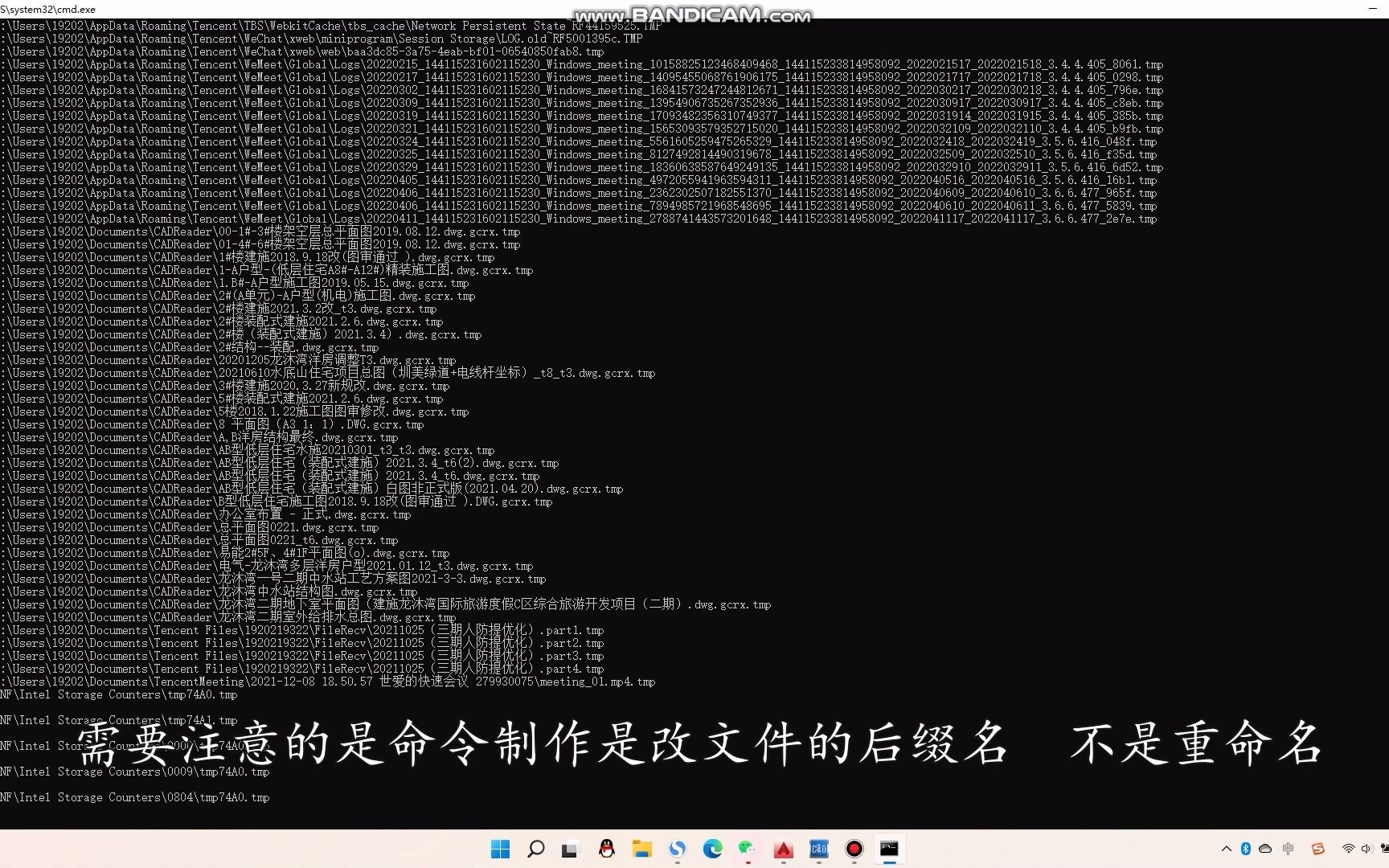Click cmd.exe title bar text
Viewport: 1389px width, 868px height.
[48, 9]
